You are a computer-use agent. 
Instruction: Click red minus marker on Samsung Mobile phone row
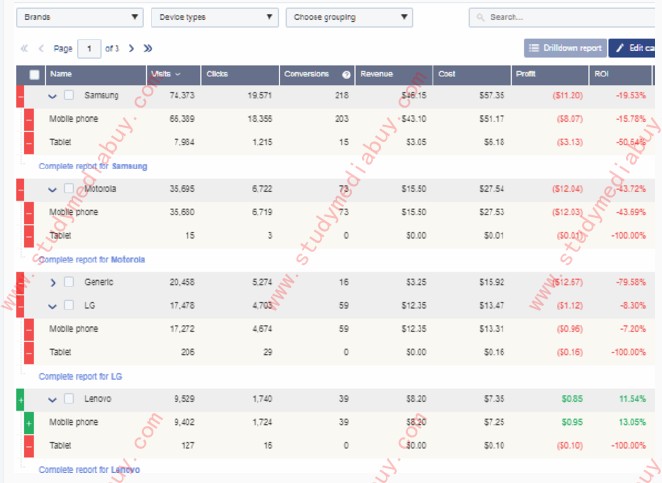coord(29,120)
